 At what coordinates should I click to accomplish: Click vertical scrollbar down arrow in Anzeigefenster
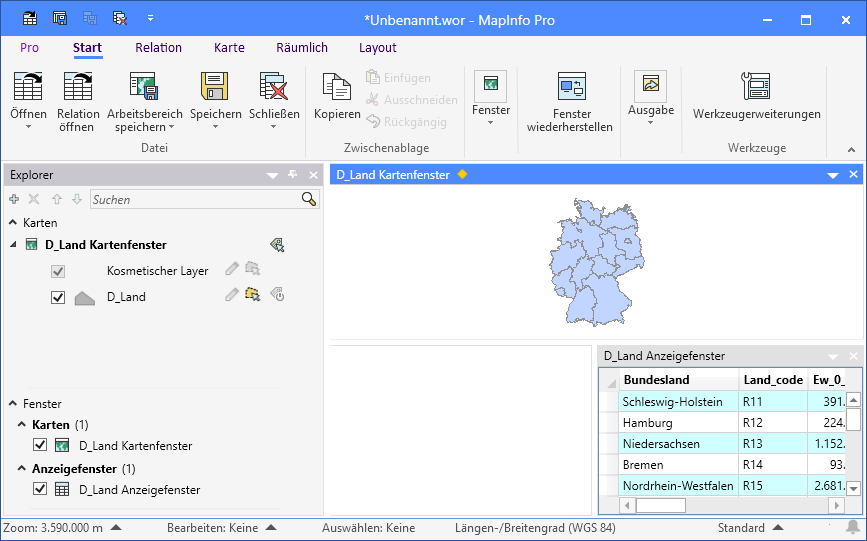click(853, 488)
